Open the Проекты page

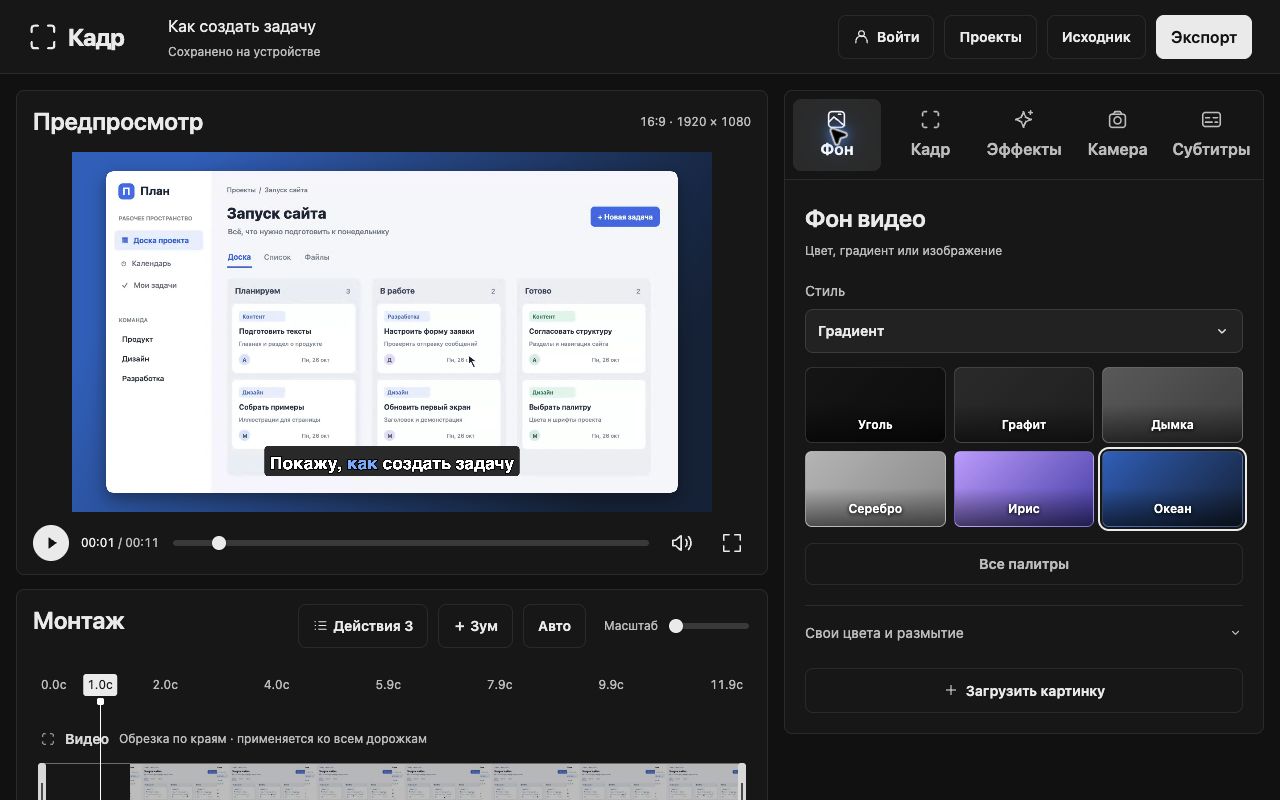[x=990, y=37]
